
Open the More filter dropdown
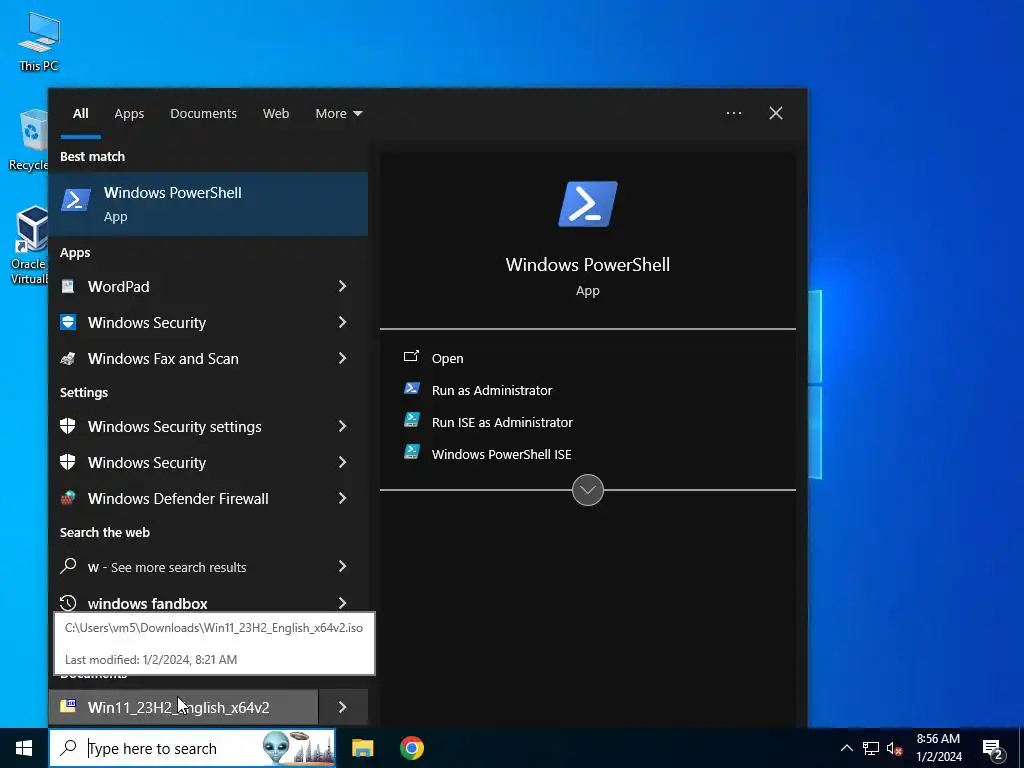(338, 114)
